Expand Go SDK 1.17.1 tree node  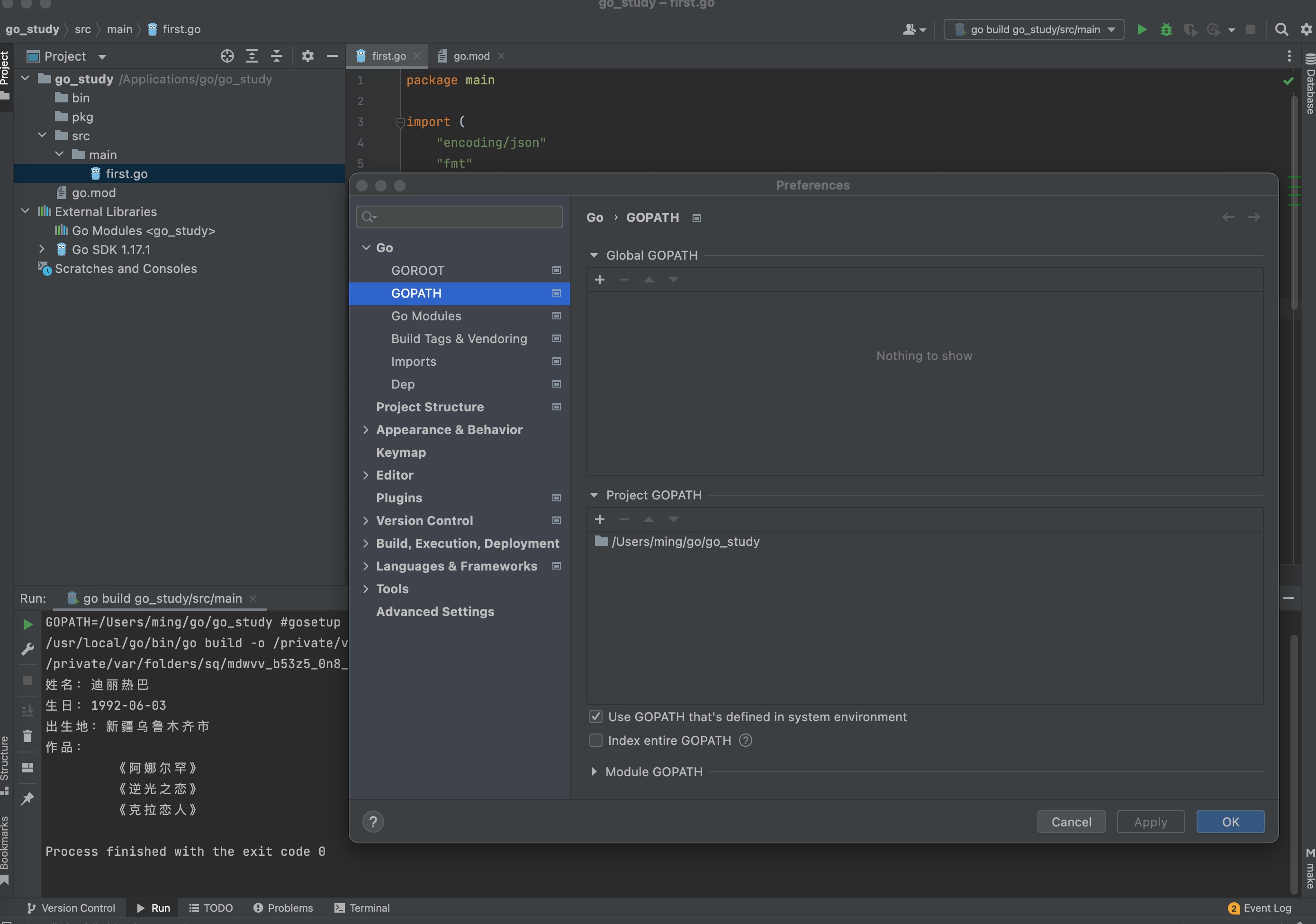[x=41, y=249]
